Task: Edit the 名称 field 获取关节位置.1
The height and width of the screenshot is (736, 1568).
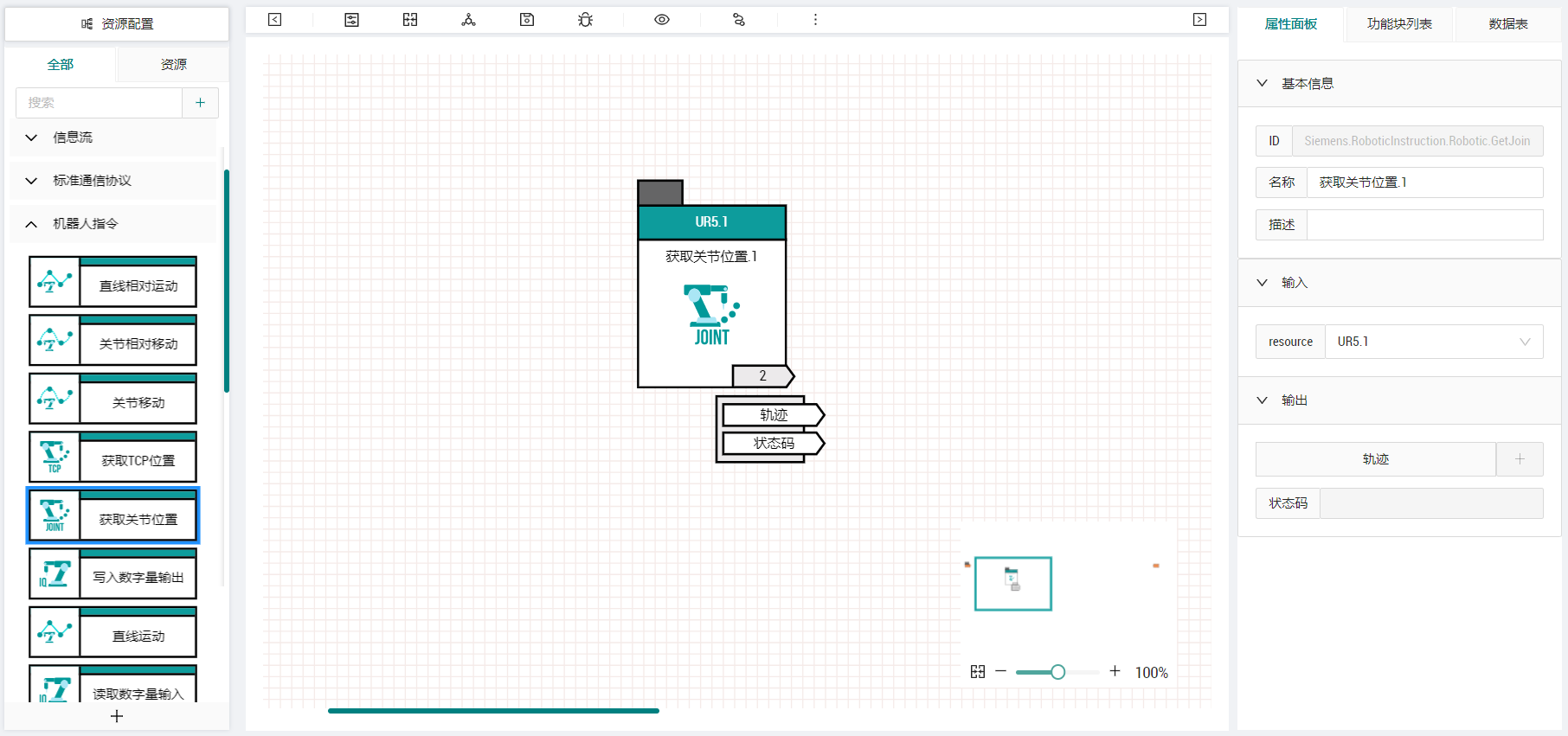Action: (1425, 182)
